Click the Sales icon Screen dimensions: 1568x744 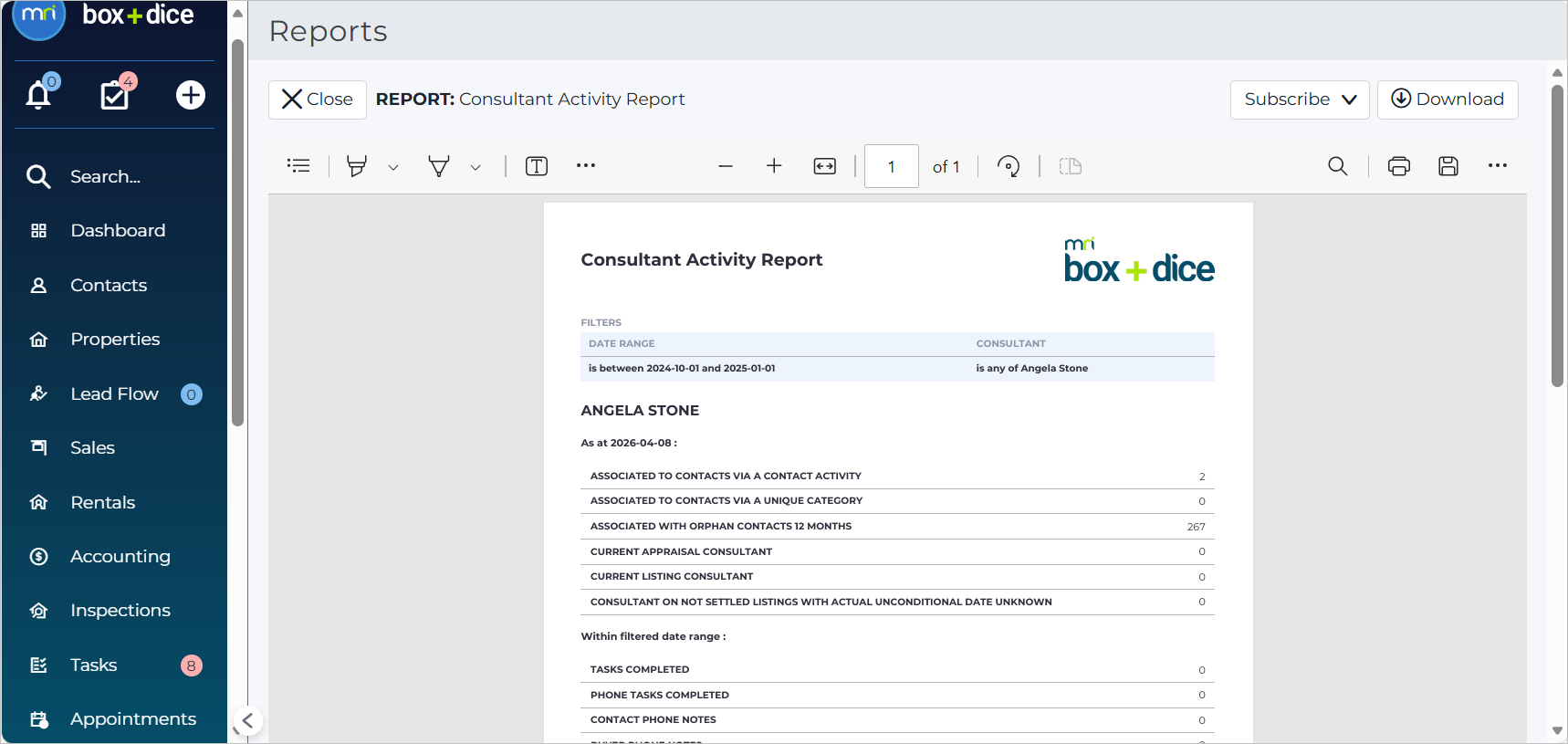[x=38, y=447]
